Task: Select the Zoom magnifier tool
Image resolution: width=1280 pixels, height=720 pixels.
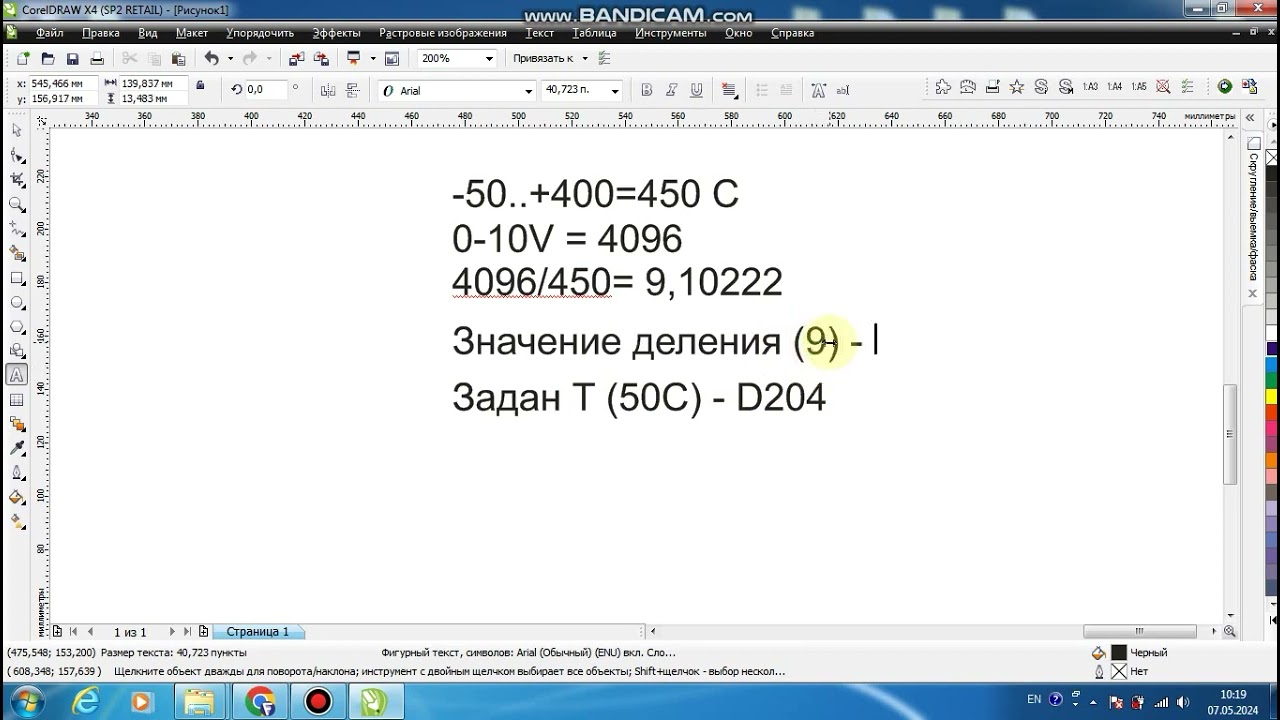Action: (16, 205)
